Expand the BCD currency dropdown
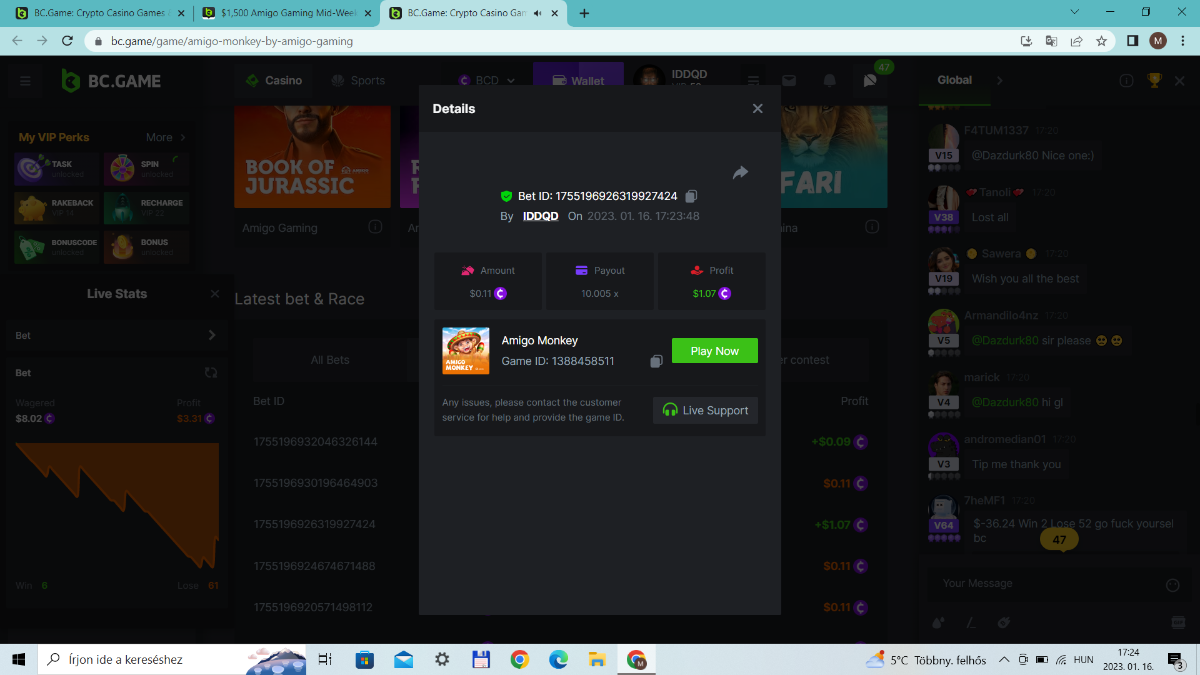Image resolution: width=1200 pixels, height=675 pixels. pyautogui.click(x=488, y=81)
